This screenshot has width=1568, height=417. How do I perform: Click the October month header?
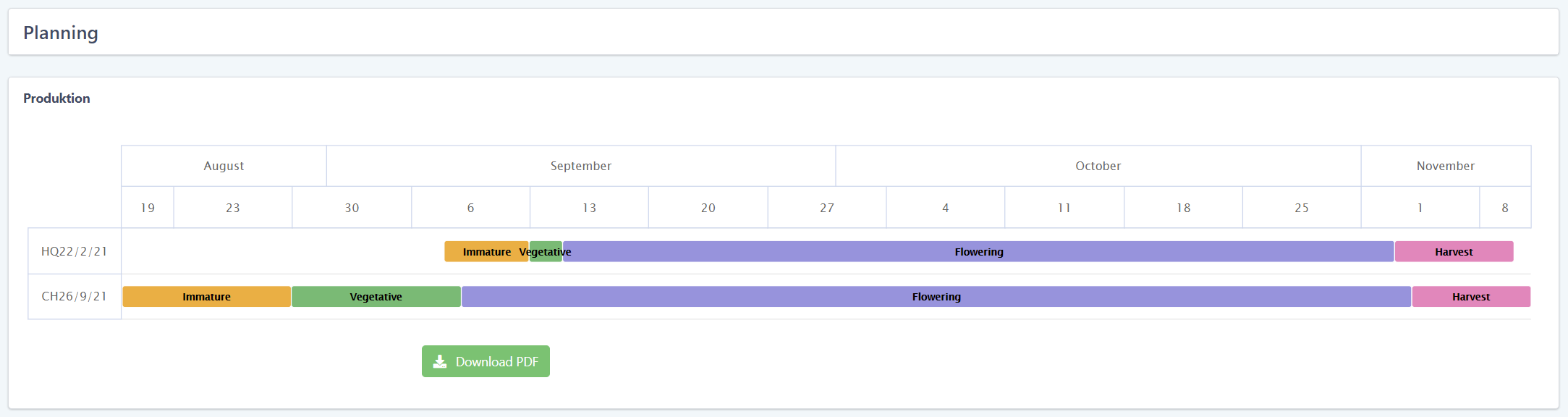(x=1098, y=166)
